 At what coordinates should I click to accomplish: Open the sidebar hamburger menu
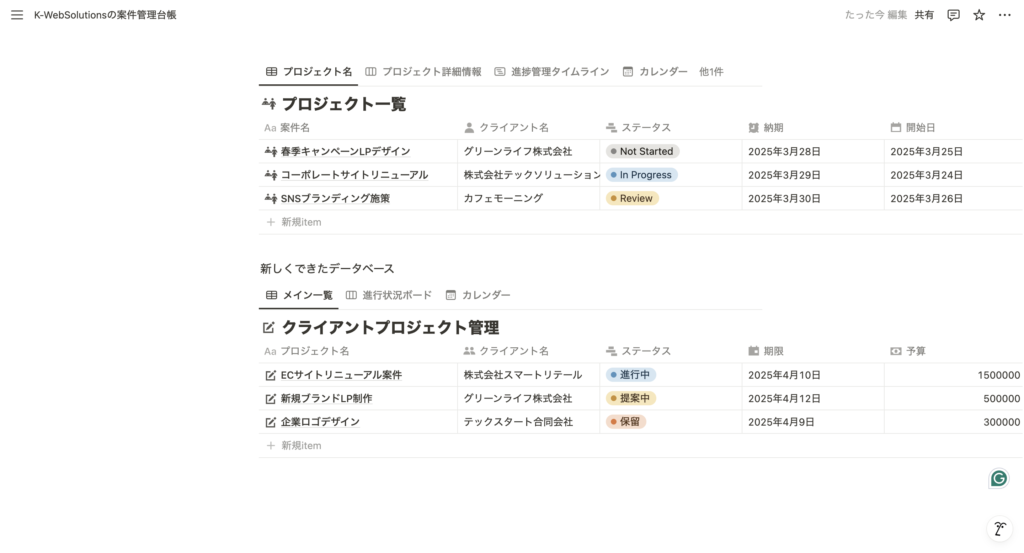tap(17, 15)
